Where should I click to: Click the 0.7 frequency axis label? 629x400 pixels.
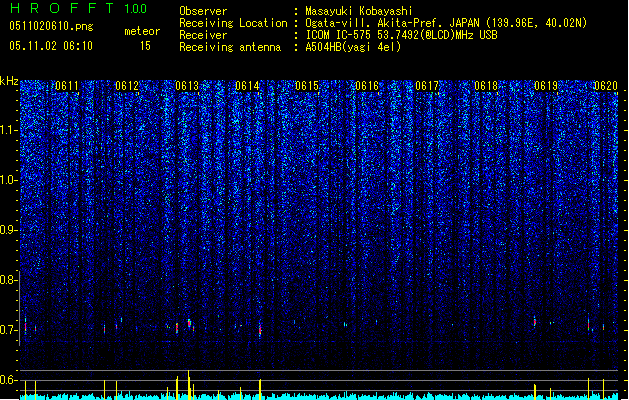[x=8, y=330]
